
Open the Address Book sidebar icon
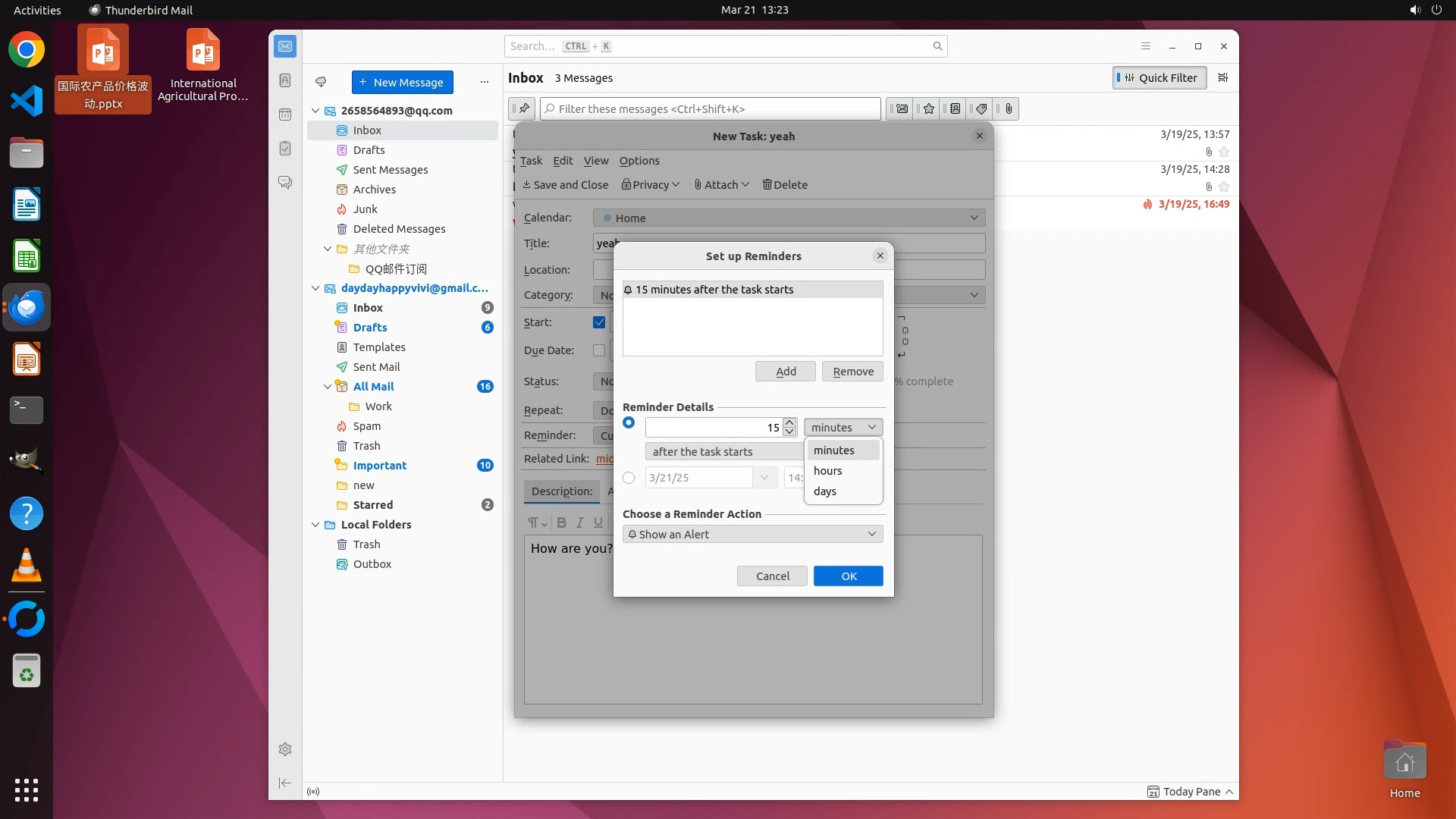[x=285, y=80]
